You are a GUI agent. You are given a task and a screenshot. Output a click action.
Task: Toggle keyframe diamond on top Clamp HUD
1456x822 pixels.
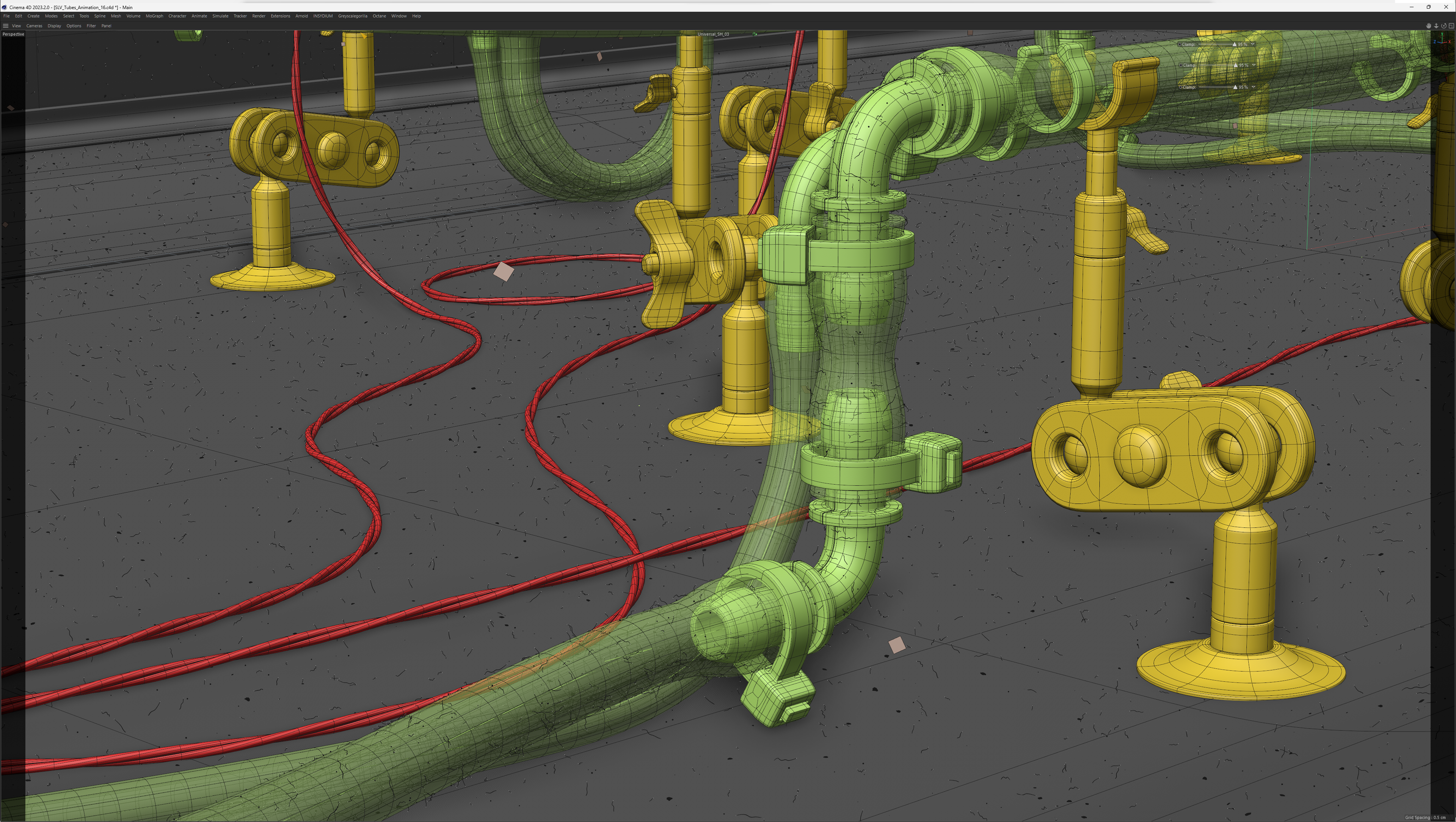coord(1180,45)
